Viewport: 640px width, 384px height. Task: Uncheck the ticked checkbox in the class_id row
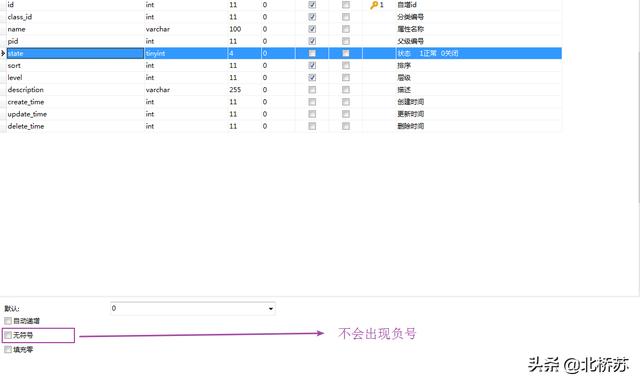pos(312,17)
